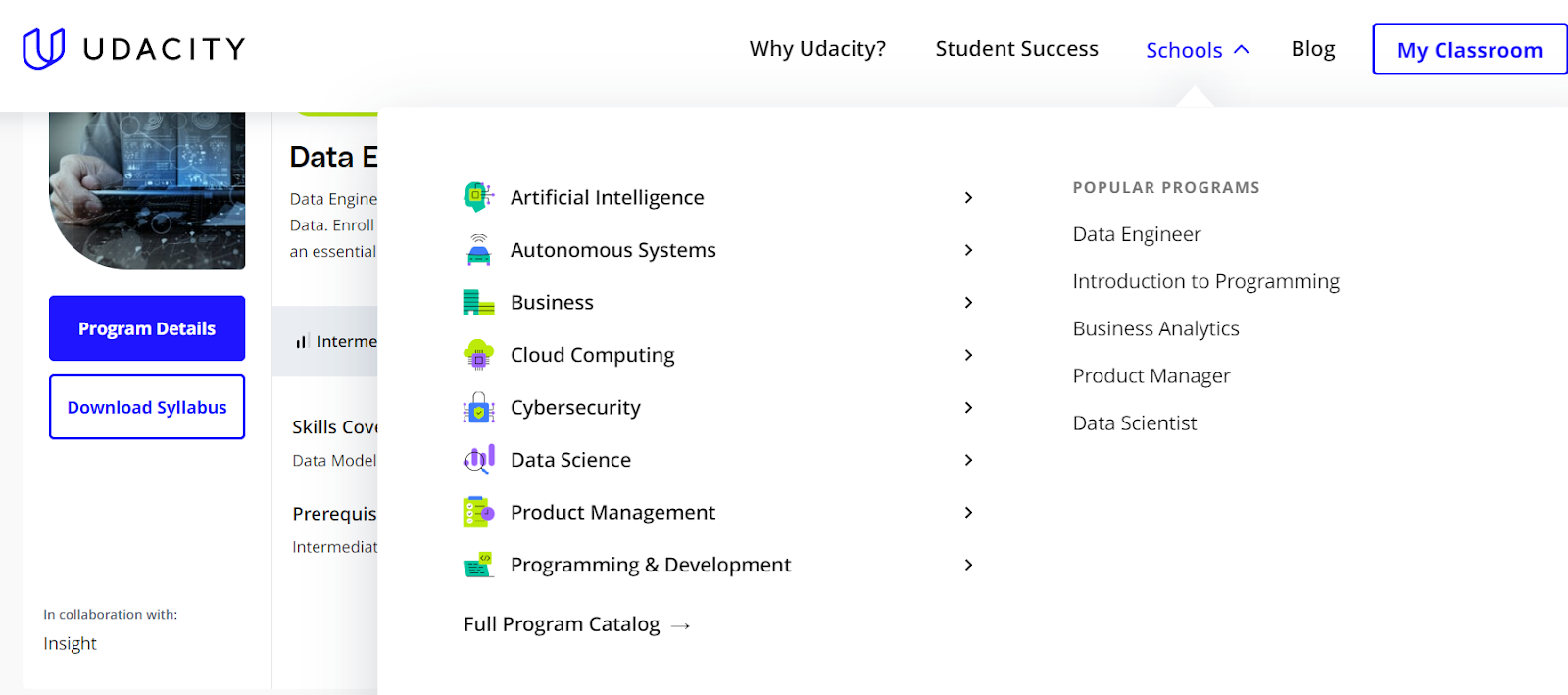Expand the Cloud Computing submenu chevron
Screen dimensions: 1568x695
[x=968, y=355]
